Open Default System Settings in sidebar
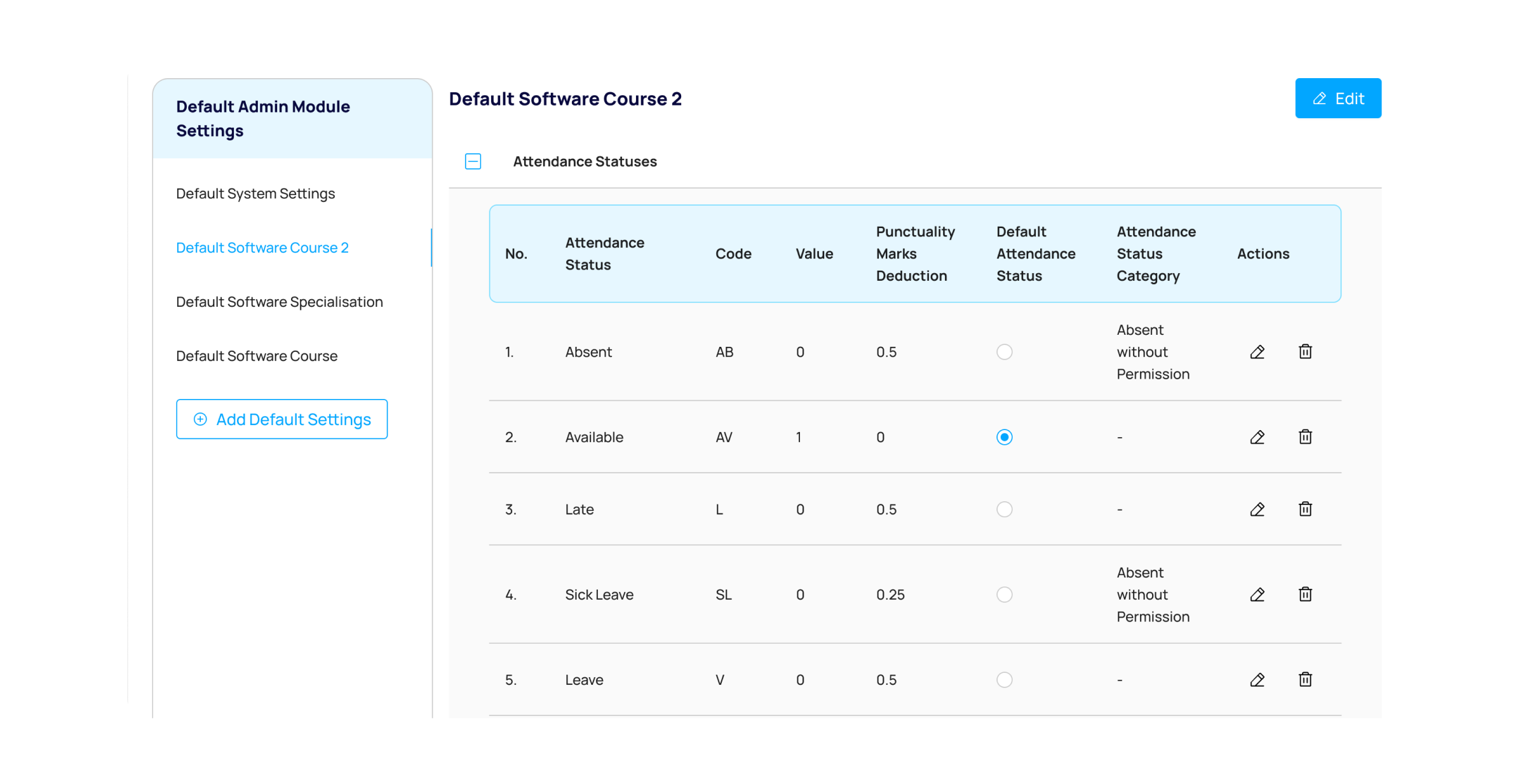Viewport: 1525px width, 784px height. pyautogui.click(x=255, y=194)
